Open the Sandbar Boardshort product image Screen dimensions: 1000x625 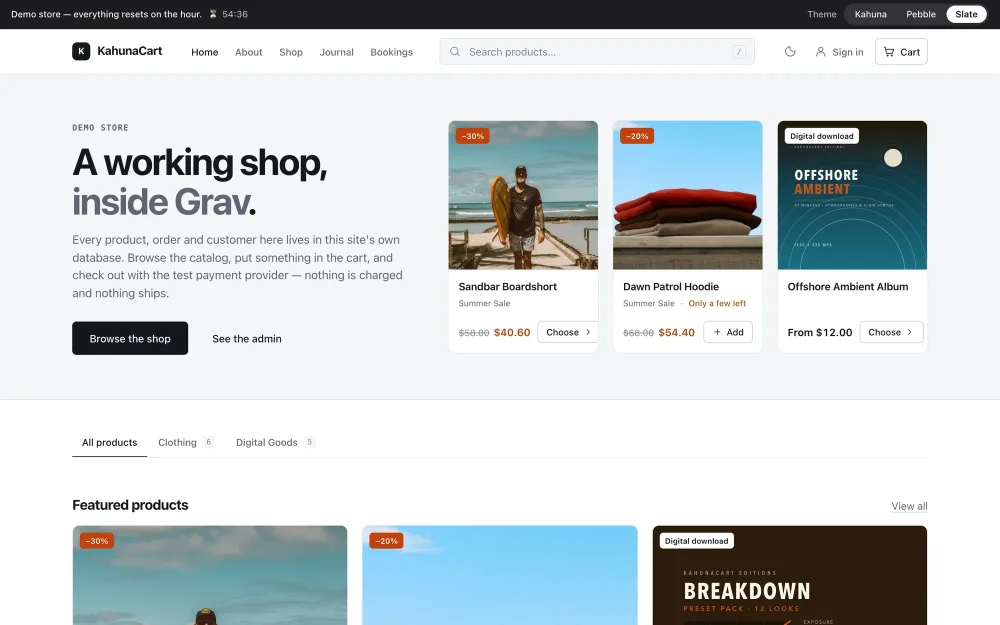(x=523, y=195)
